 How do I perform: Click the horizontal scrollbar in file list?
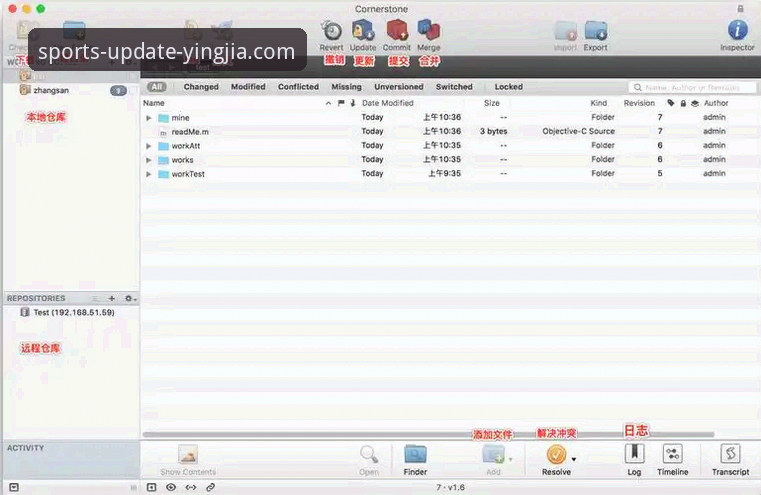pyautogui.click(x=429, y=435)
